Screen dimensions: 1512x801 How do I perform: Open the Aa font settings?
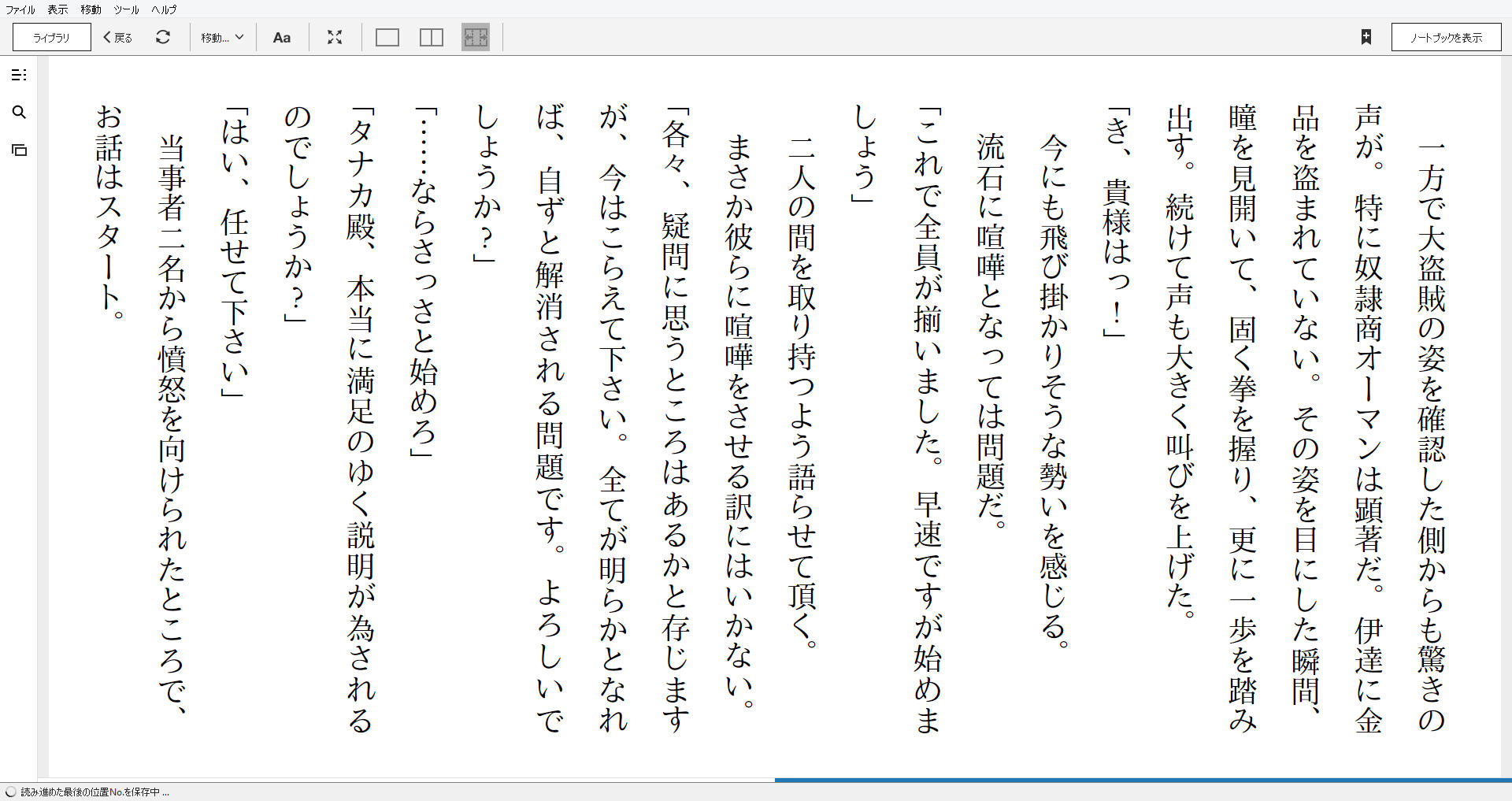coord(282,37)
